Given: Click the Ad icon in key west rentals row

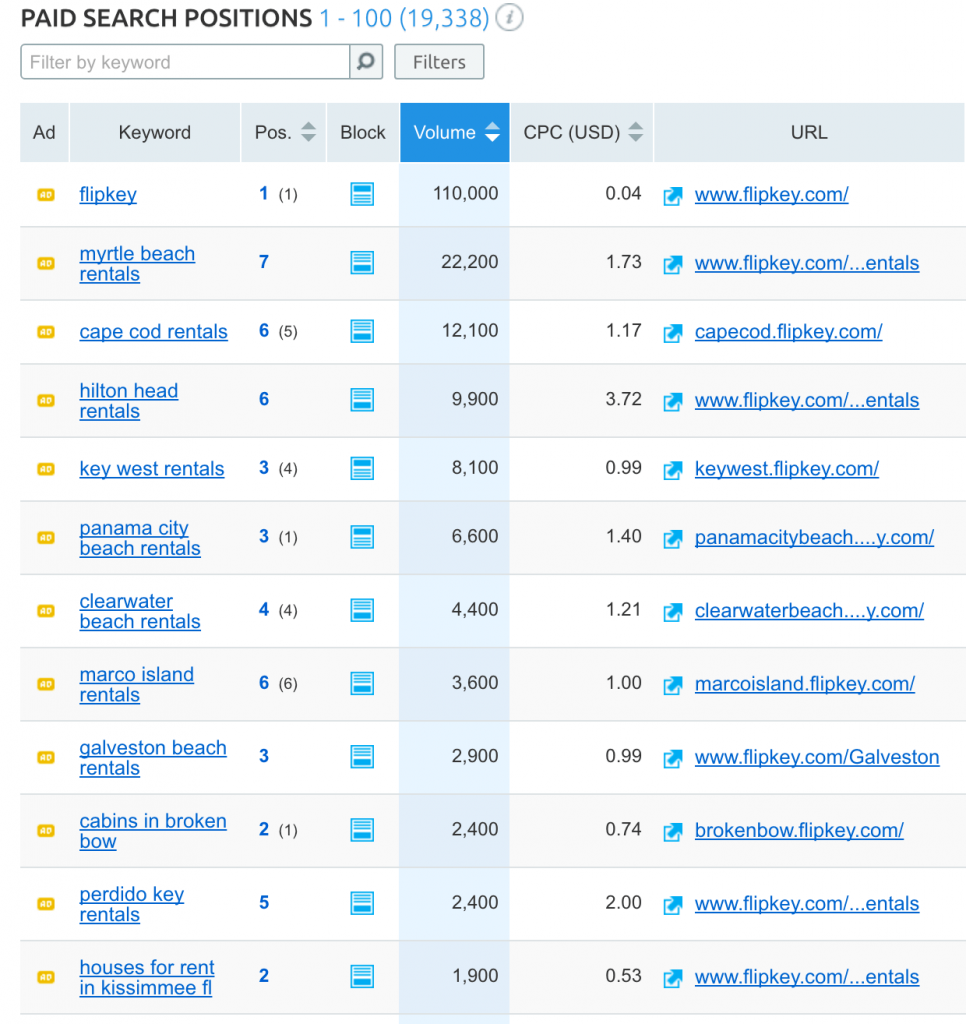Looking at the screenshot, I should point(46,469).
